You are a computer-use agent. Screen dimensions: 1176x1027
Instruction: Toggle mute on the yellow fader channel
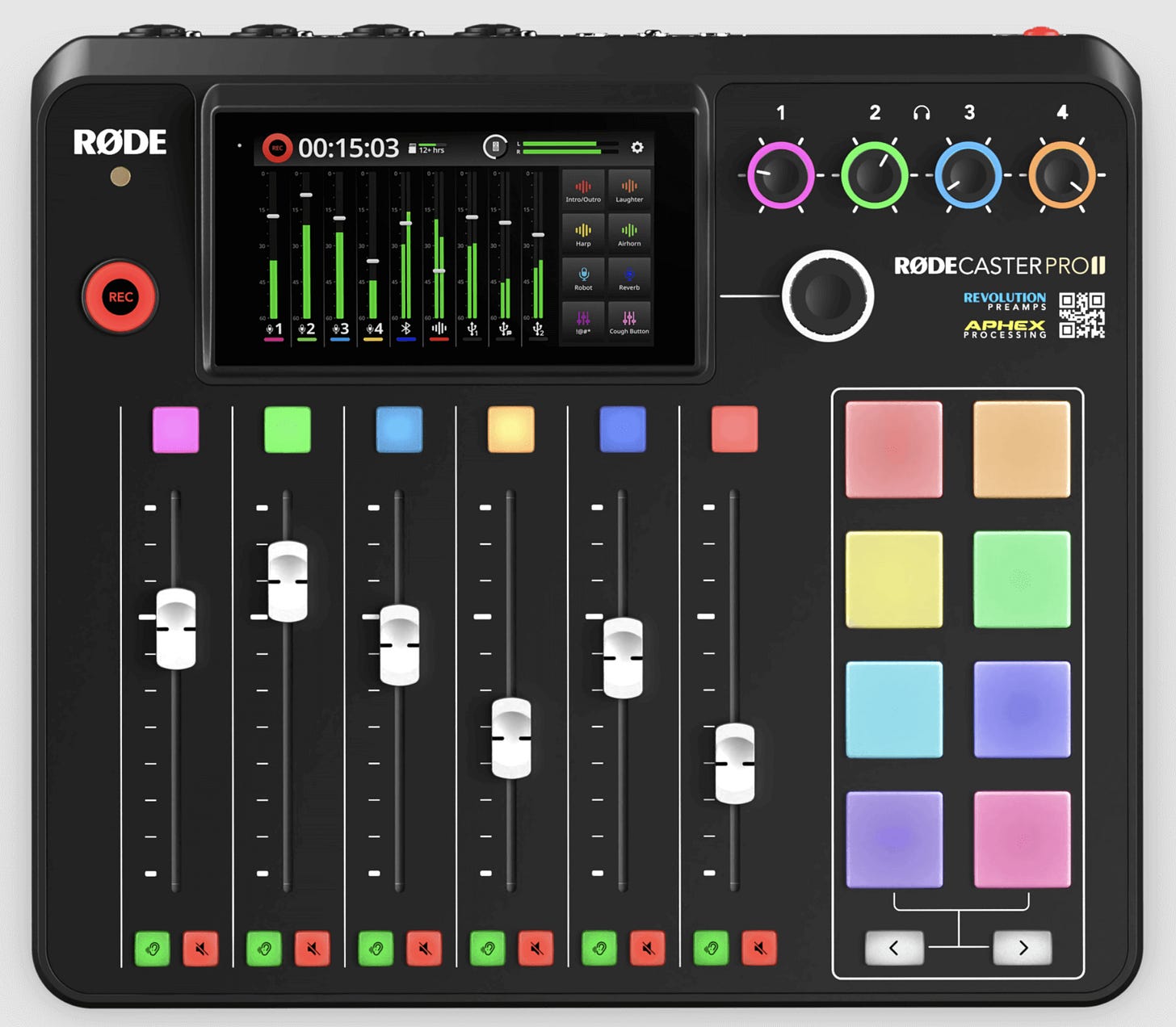[x=535, y=949]
